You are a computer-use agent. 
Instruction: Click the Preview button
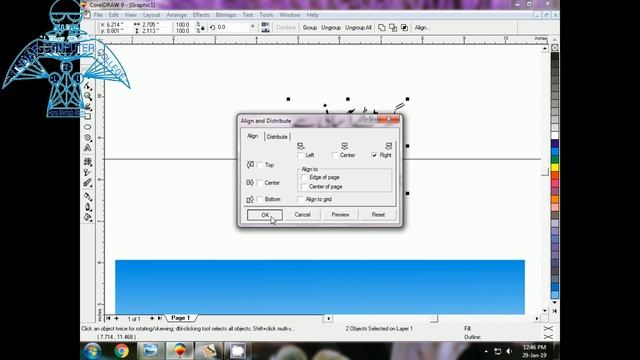coord(340,215)
